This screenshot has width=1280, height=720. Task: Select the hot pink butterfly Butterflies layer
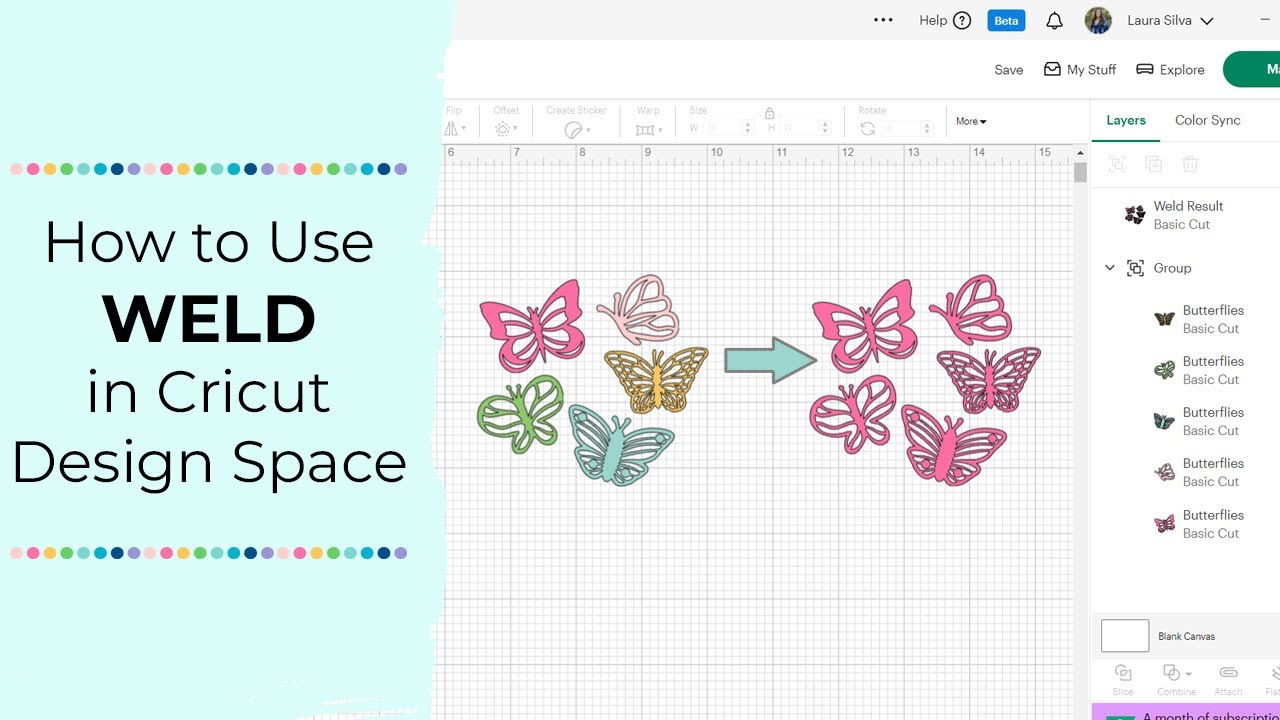[1199, 524]
